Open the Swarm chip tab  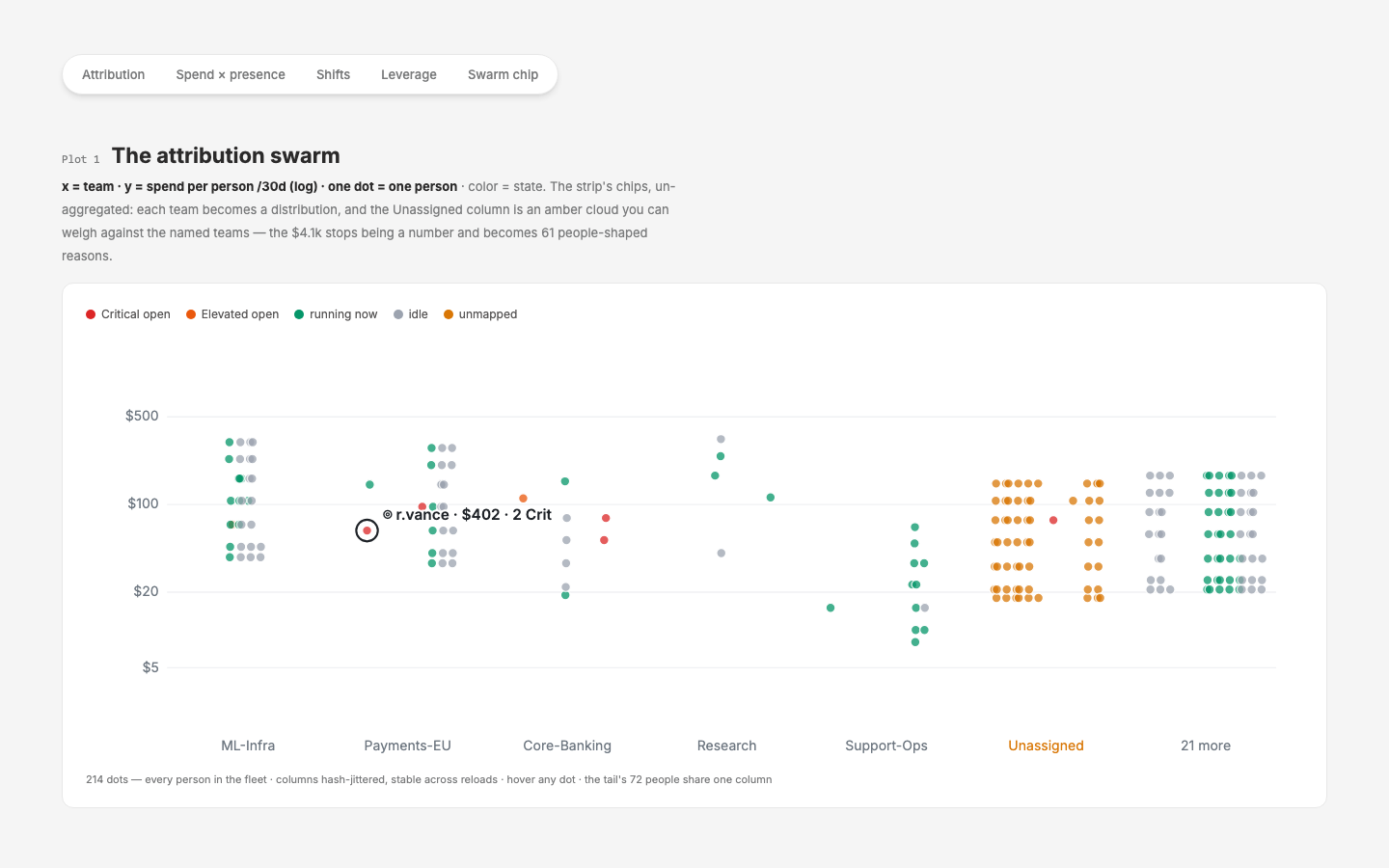point(503,74)
